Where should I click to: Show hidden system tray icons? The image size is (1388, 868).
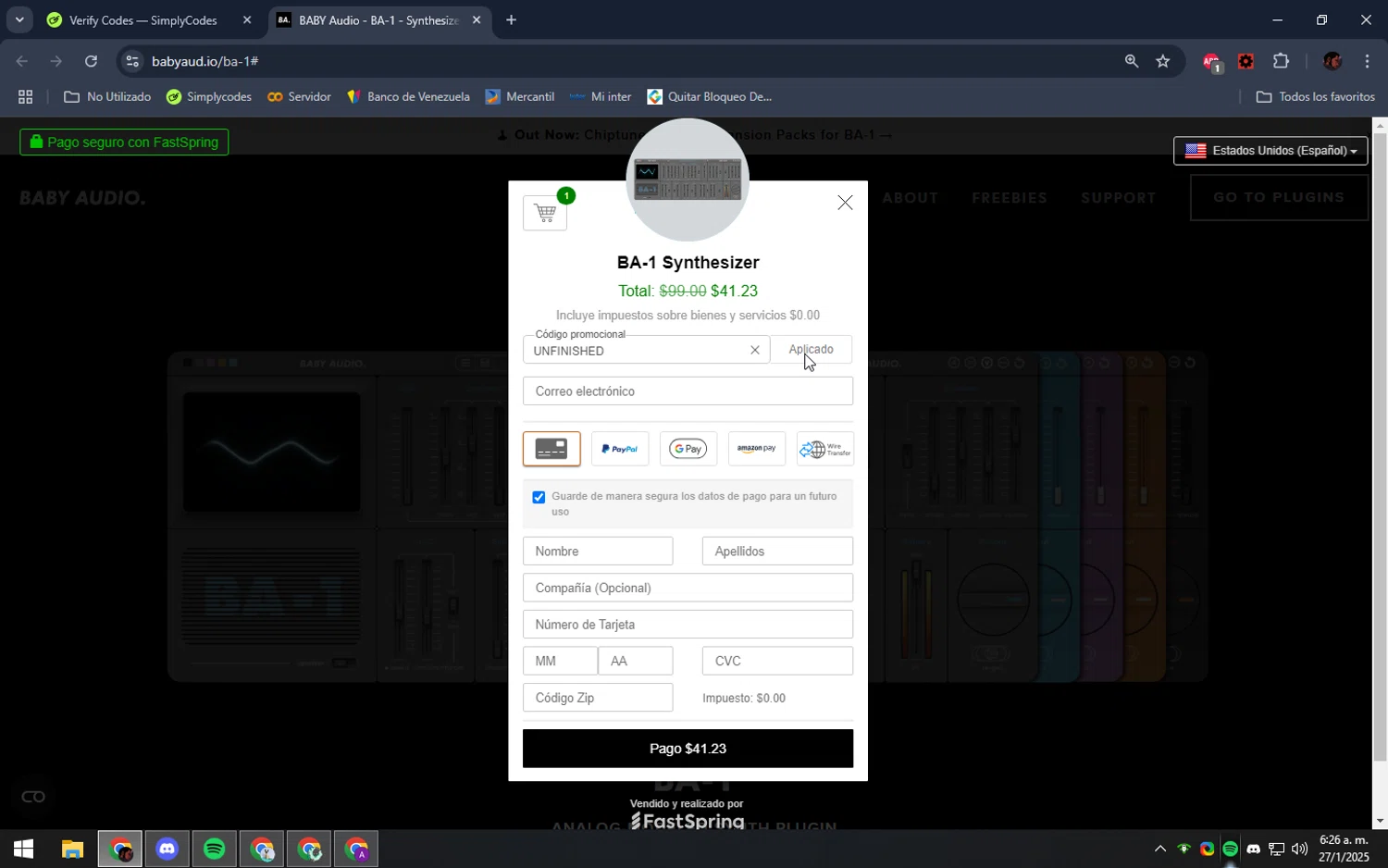[1159, 849]
